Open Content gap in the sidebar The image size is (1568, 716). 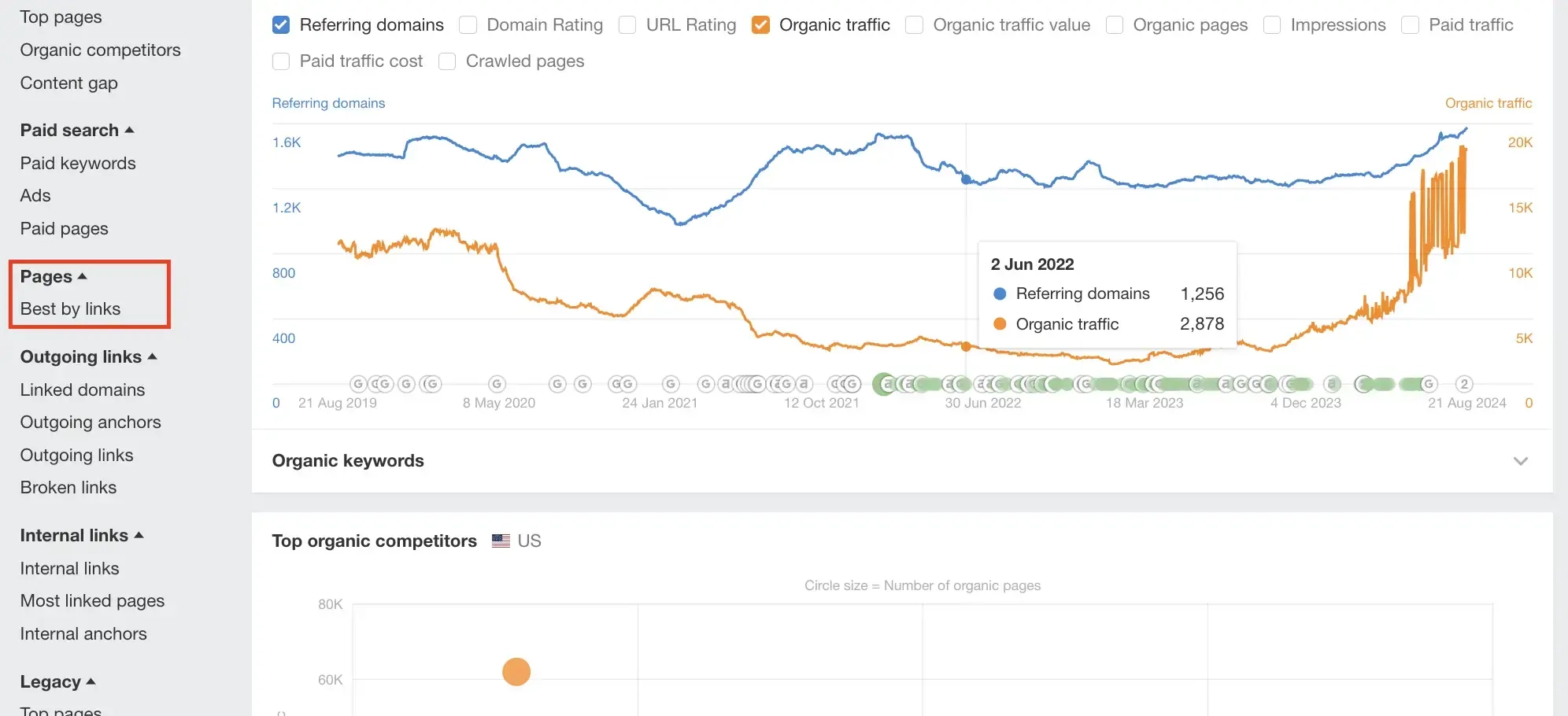[69, 83]
